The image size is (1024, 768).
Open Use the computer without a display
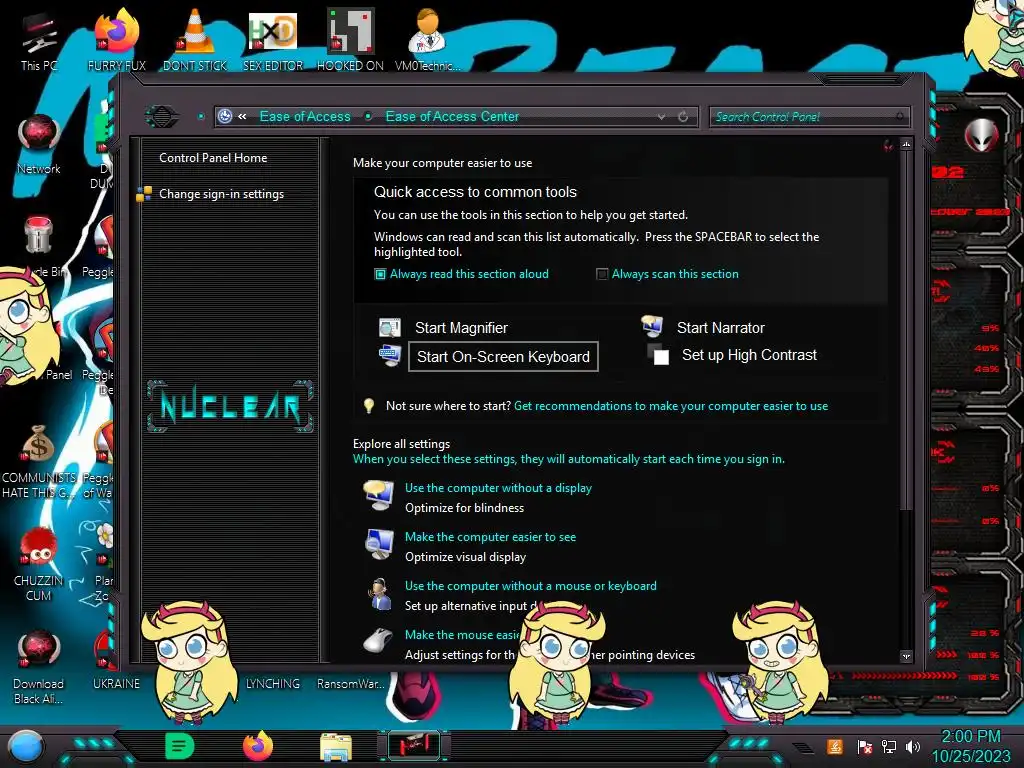[498, 488]
